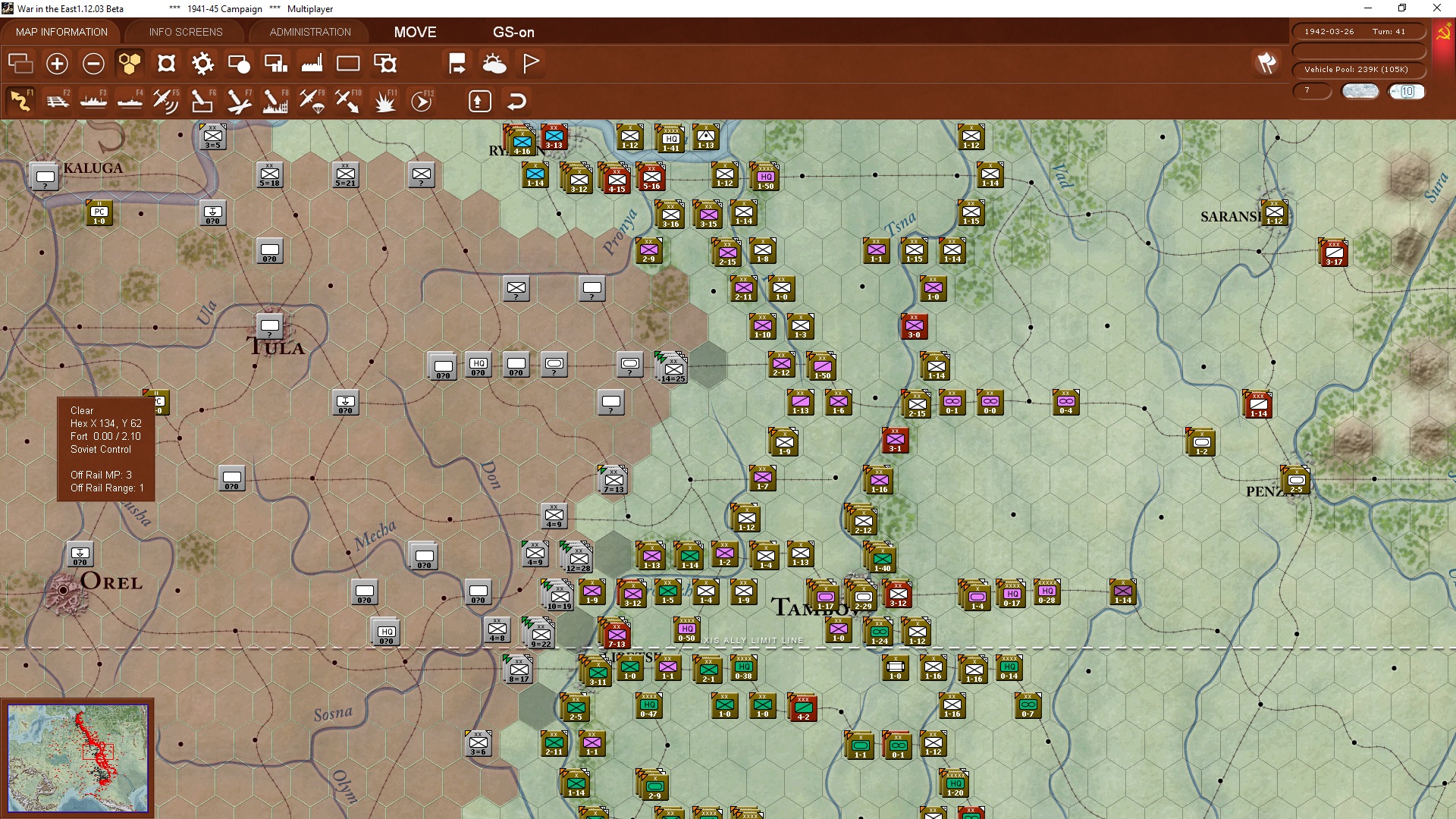Click the rectangle-with-bar-chart icon

pyautogui.click(x=275, y=64)
